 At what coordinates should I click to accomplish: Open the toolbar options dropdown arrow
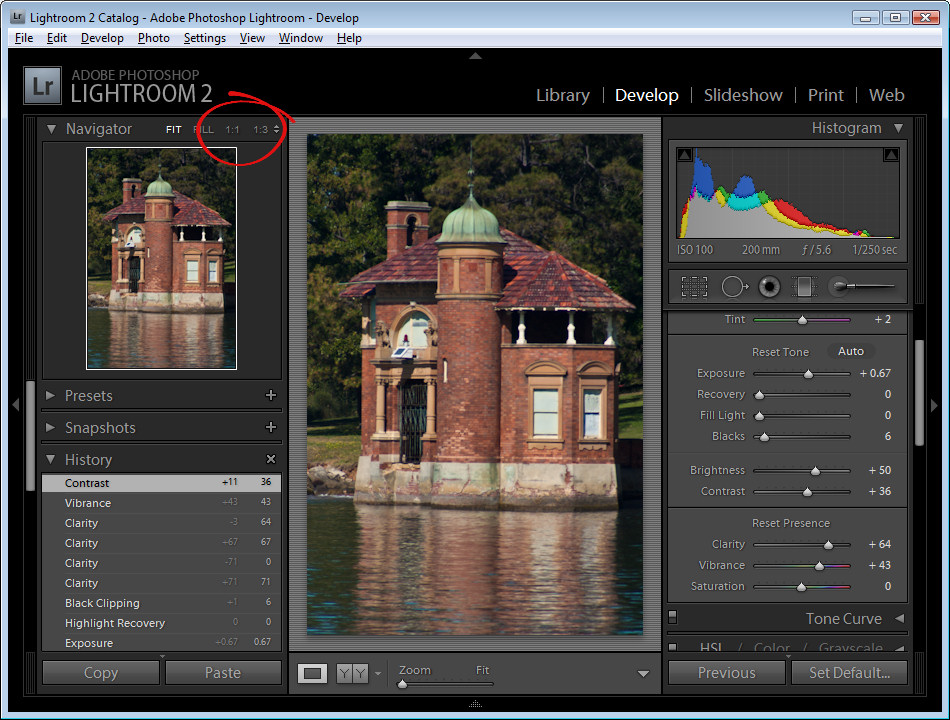point(643,673)
